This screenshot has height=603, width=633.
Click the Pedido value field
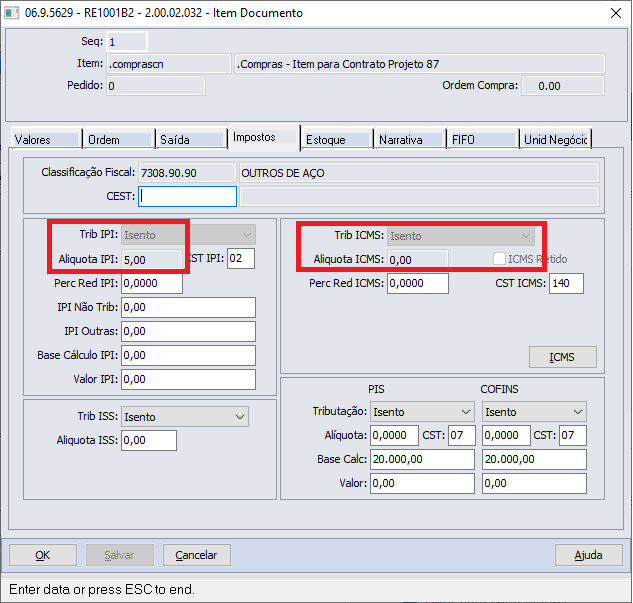click(155, 86)
